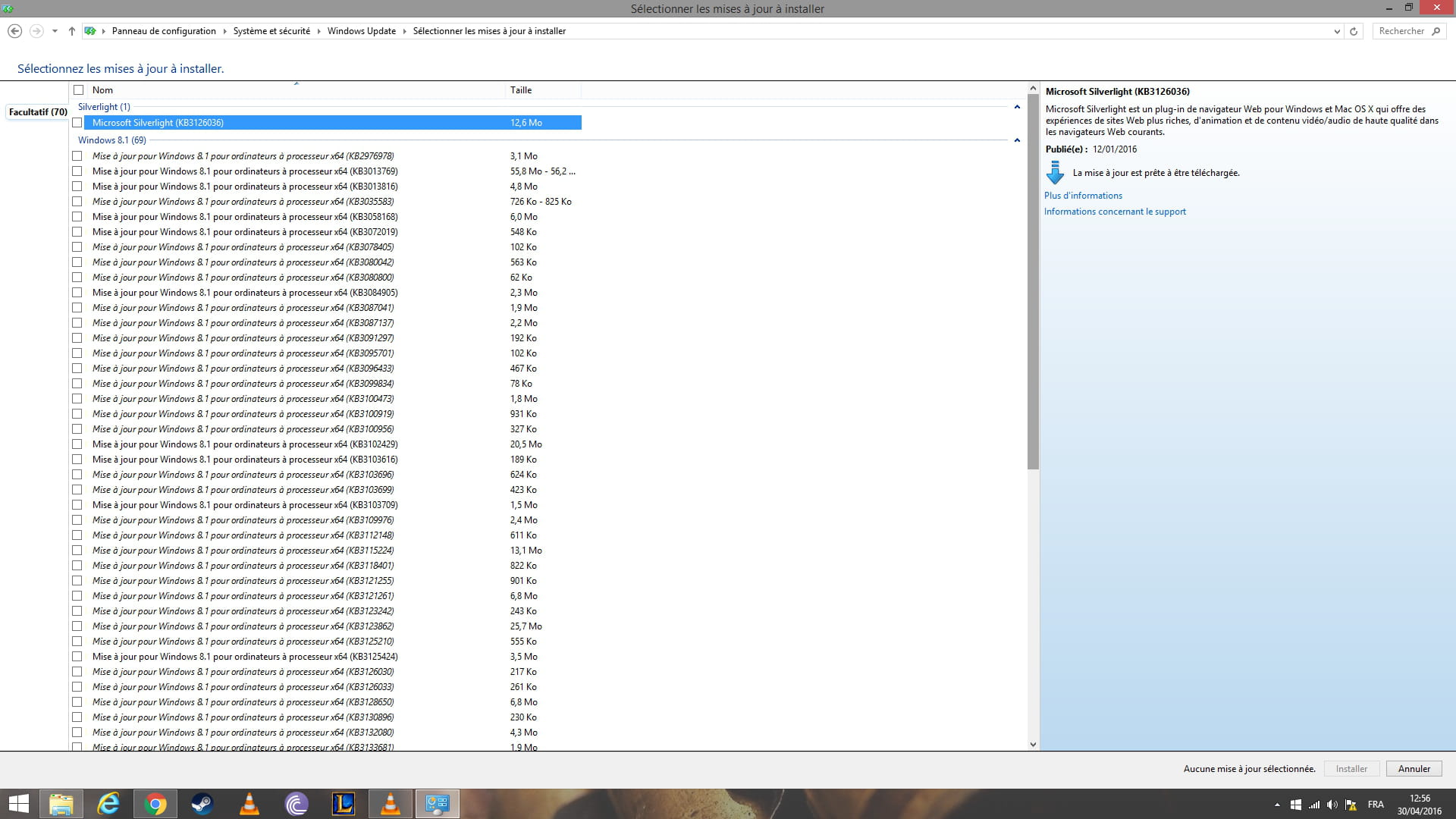Go to Windows Update breadcrumb

(x=362, y=31)
